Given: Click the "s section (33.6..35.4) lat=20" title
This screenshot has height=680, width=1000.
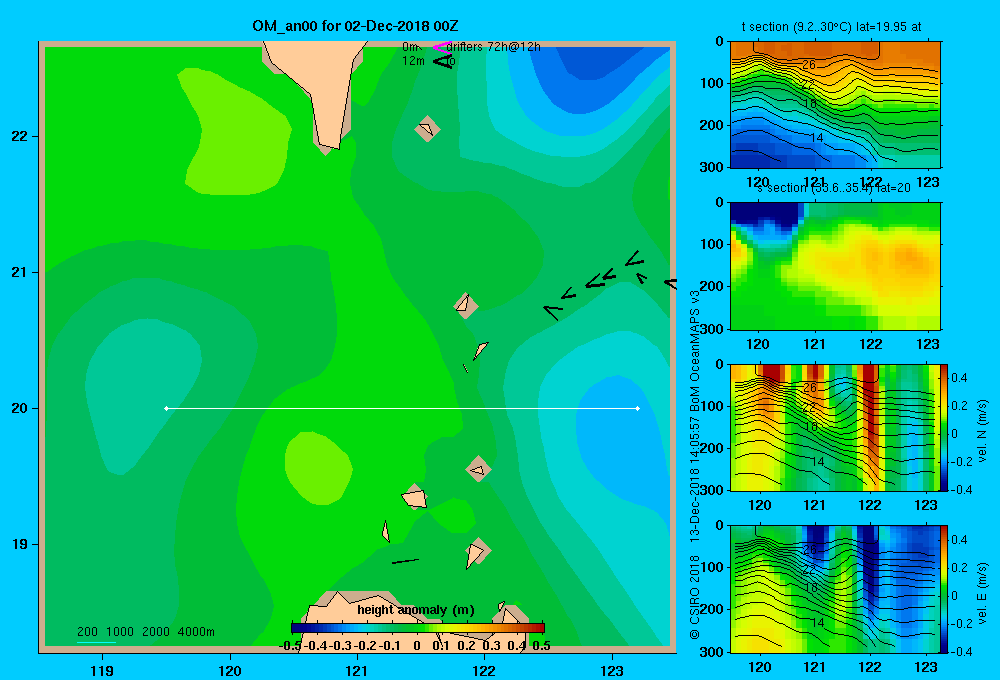Looking at the screenshot, I should (833, 188).
